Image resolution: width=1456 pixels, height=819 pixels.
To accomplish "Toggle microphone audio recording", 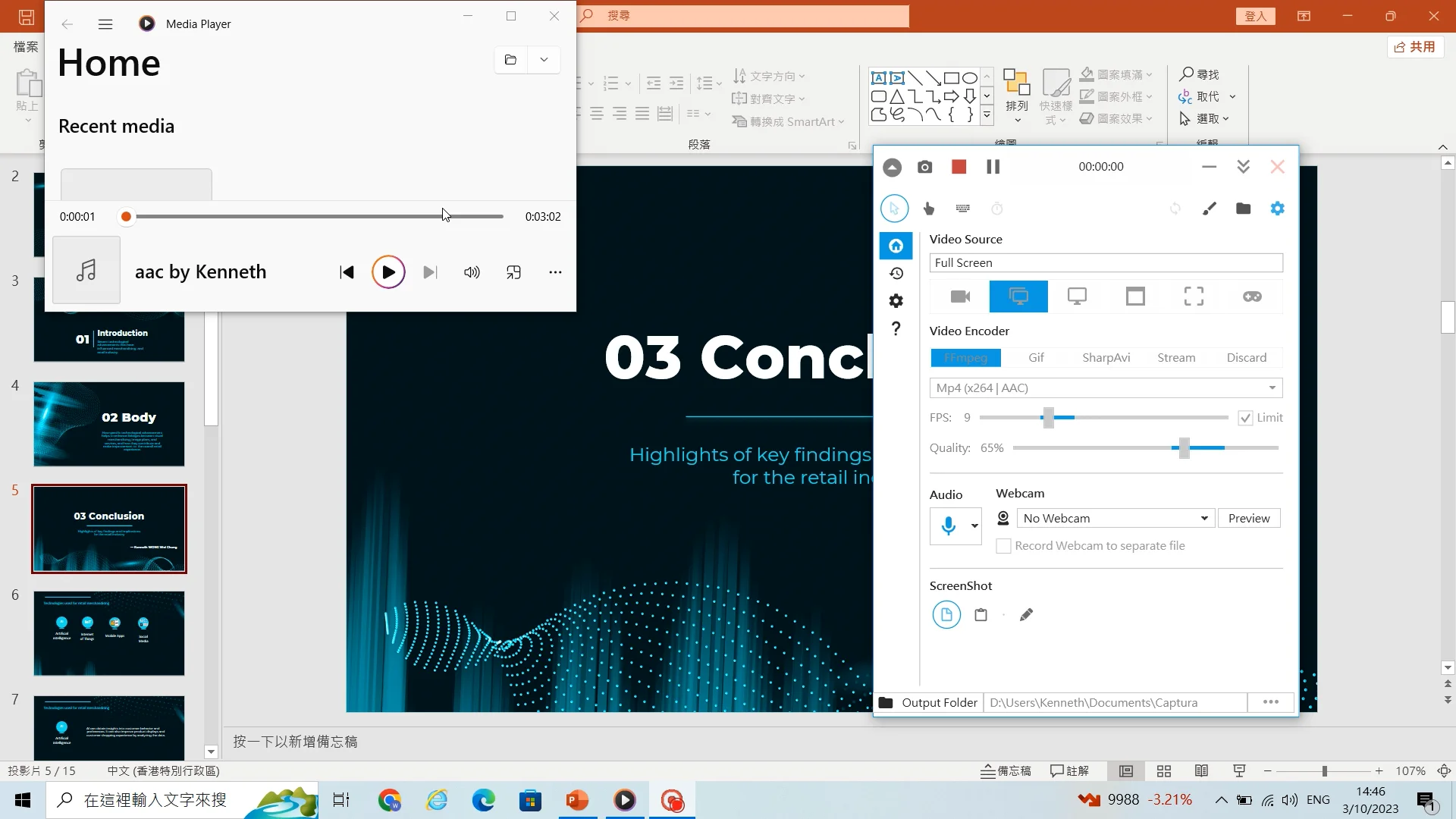I will [948, 526].
